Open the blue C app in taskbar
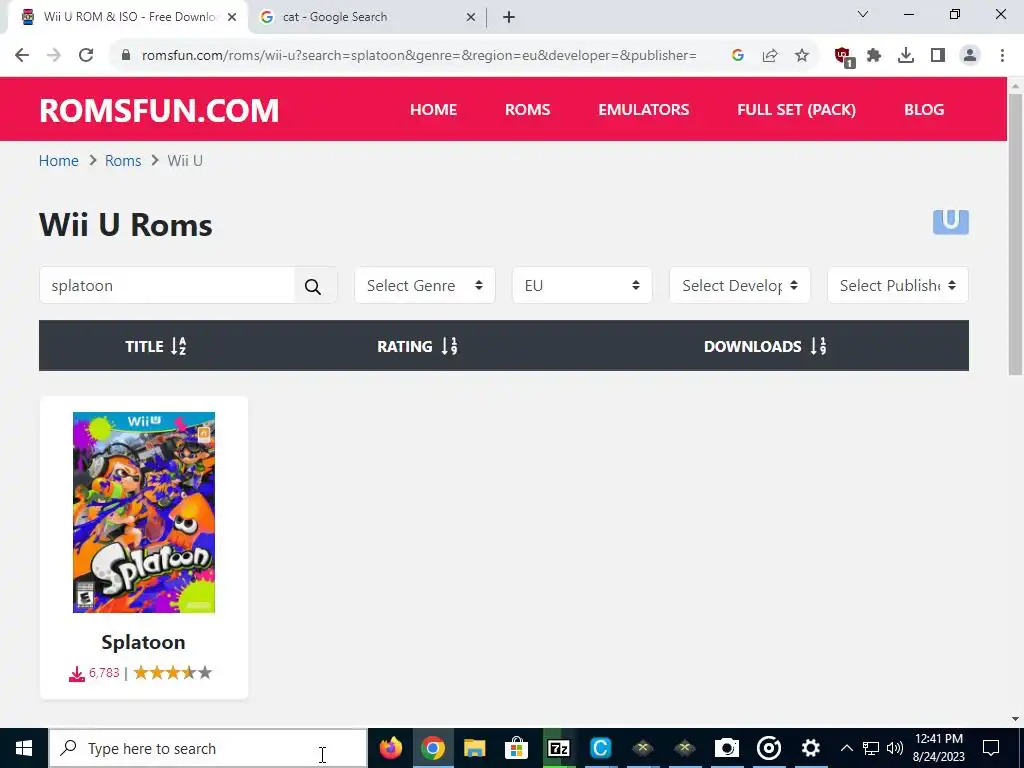This screenshot has width=1024, height=768. tap(600, 748)
